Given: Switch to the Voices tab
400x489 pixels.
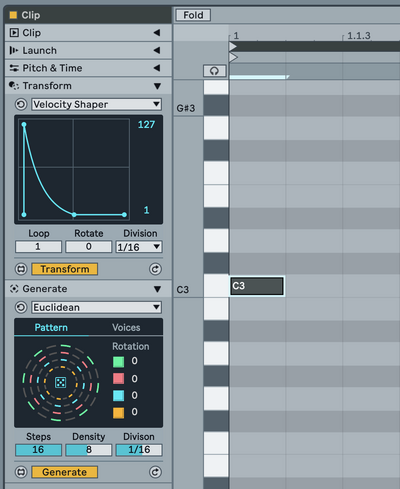Looking at the screenshot, I should click(x=126, y=327).
